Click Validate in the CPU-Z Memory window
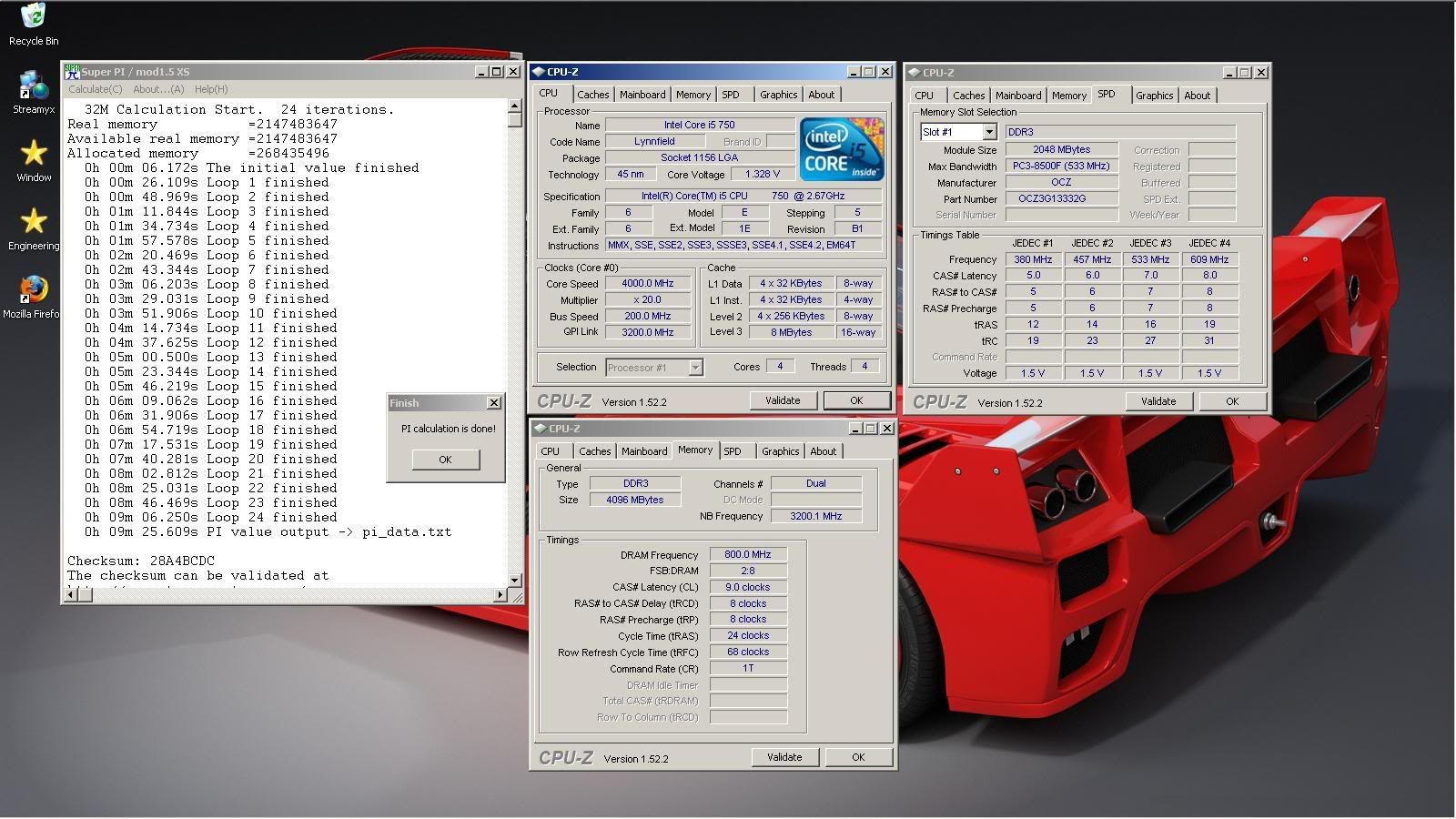The image size is (1456, 819). pos(784,757)
